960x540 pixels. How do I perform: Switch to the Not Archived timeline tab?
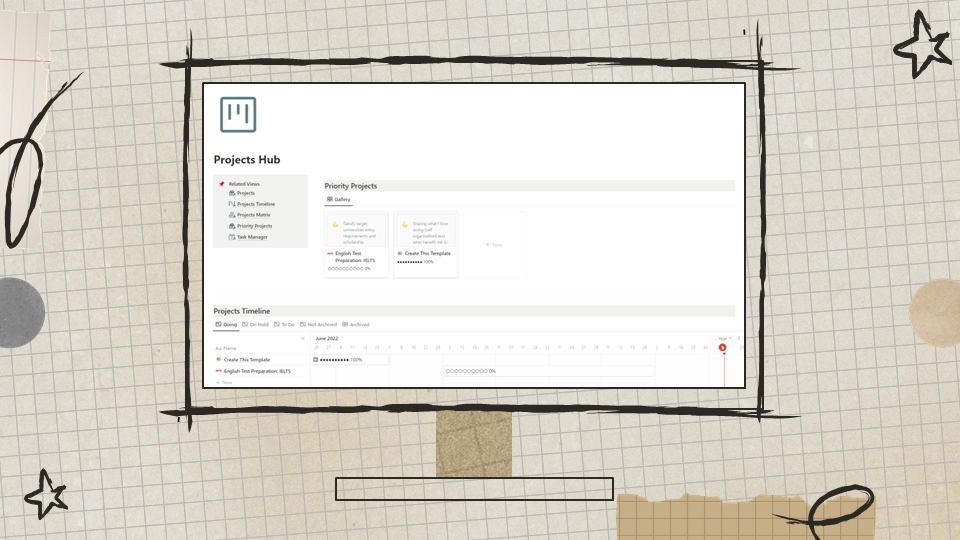pyautogui.click(x=318, y=324)
